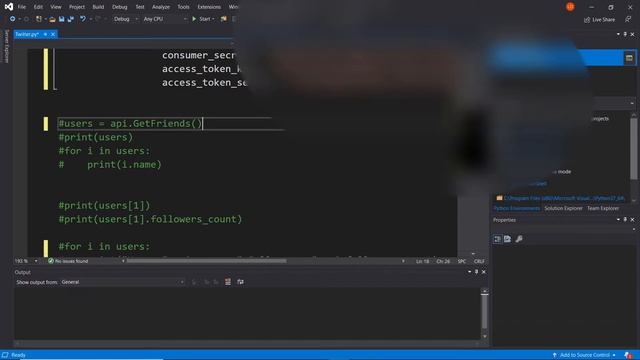The height and width of the screenshot is (360, 640).
Task: Click the Live Share button
Action: pos(599,20)
